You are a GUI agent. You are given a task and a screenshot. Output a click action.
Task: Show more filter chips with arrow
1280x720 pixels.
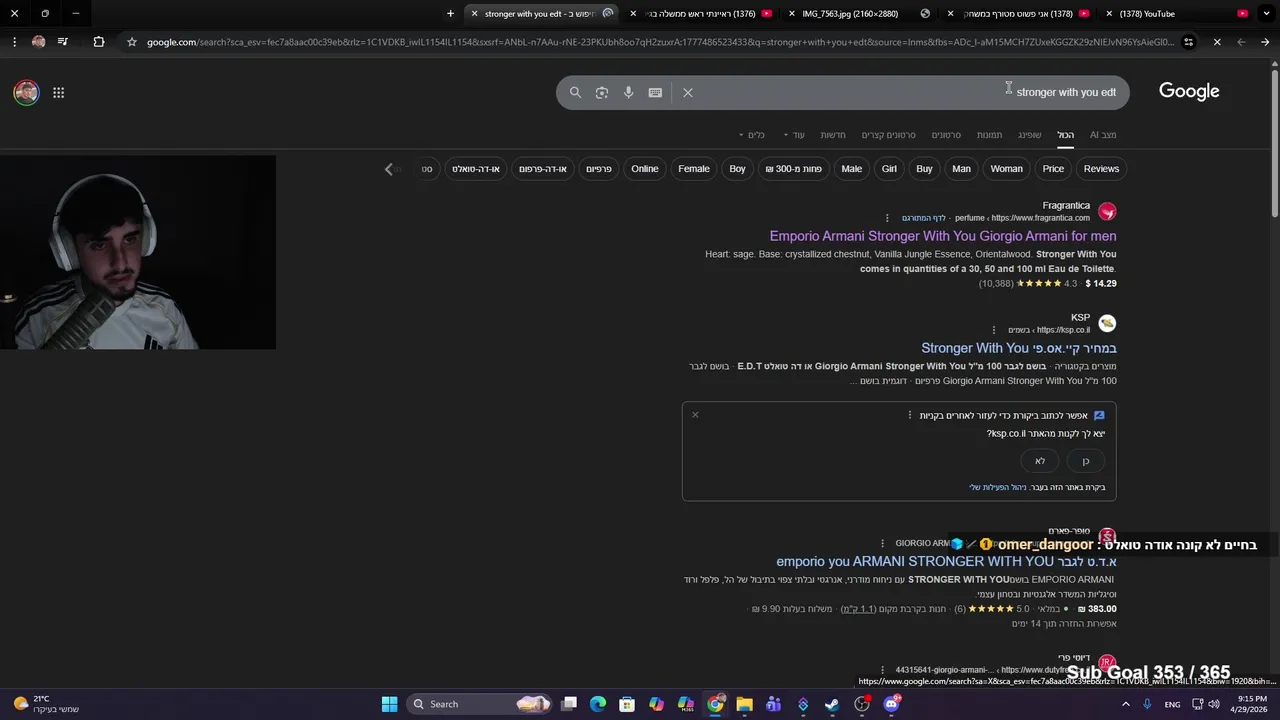(389, 169)
